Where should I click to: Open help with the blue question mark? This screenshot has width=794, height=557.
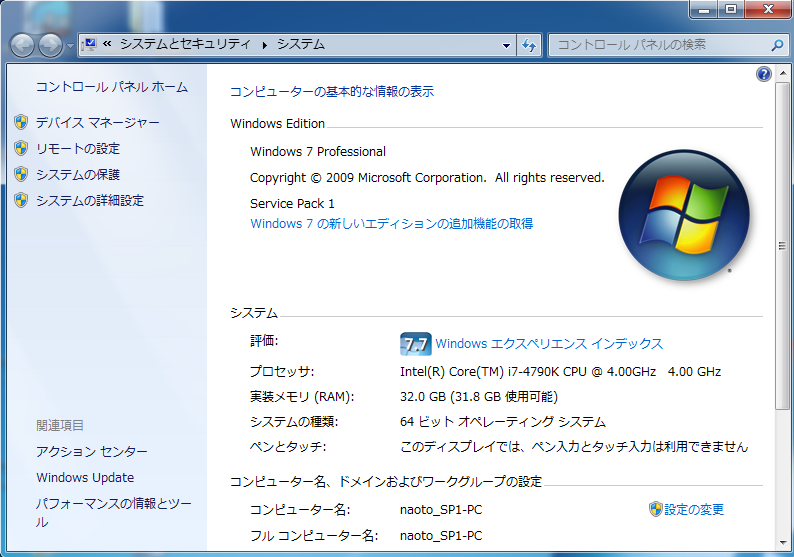coord(764,74)
